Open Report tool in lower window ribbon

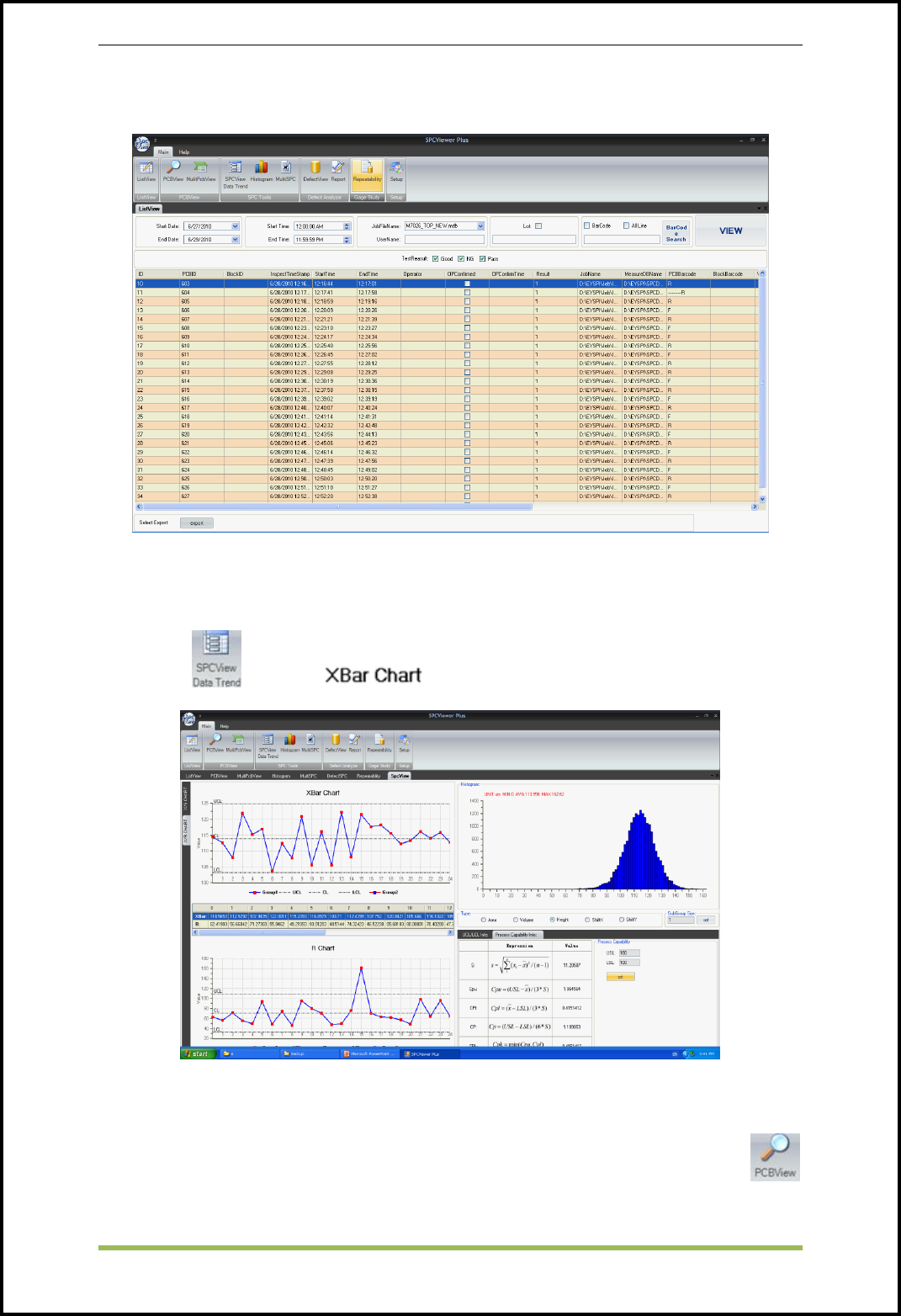tap(355, 743)
